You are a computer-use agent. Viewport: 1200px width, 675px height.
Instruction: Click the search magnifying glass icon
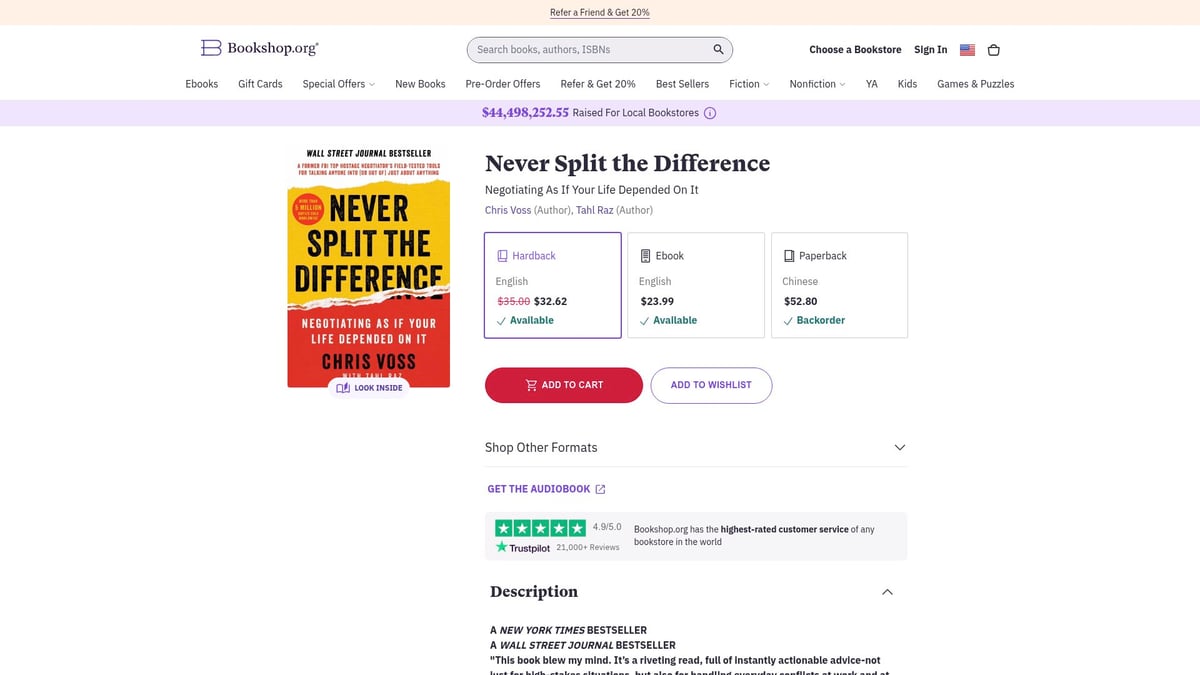(718, 49)
